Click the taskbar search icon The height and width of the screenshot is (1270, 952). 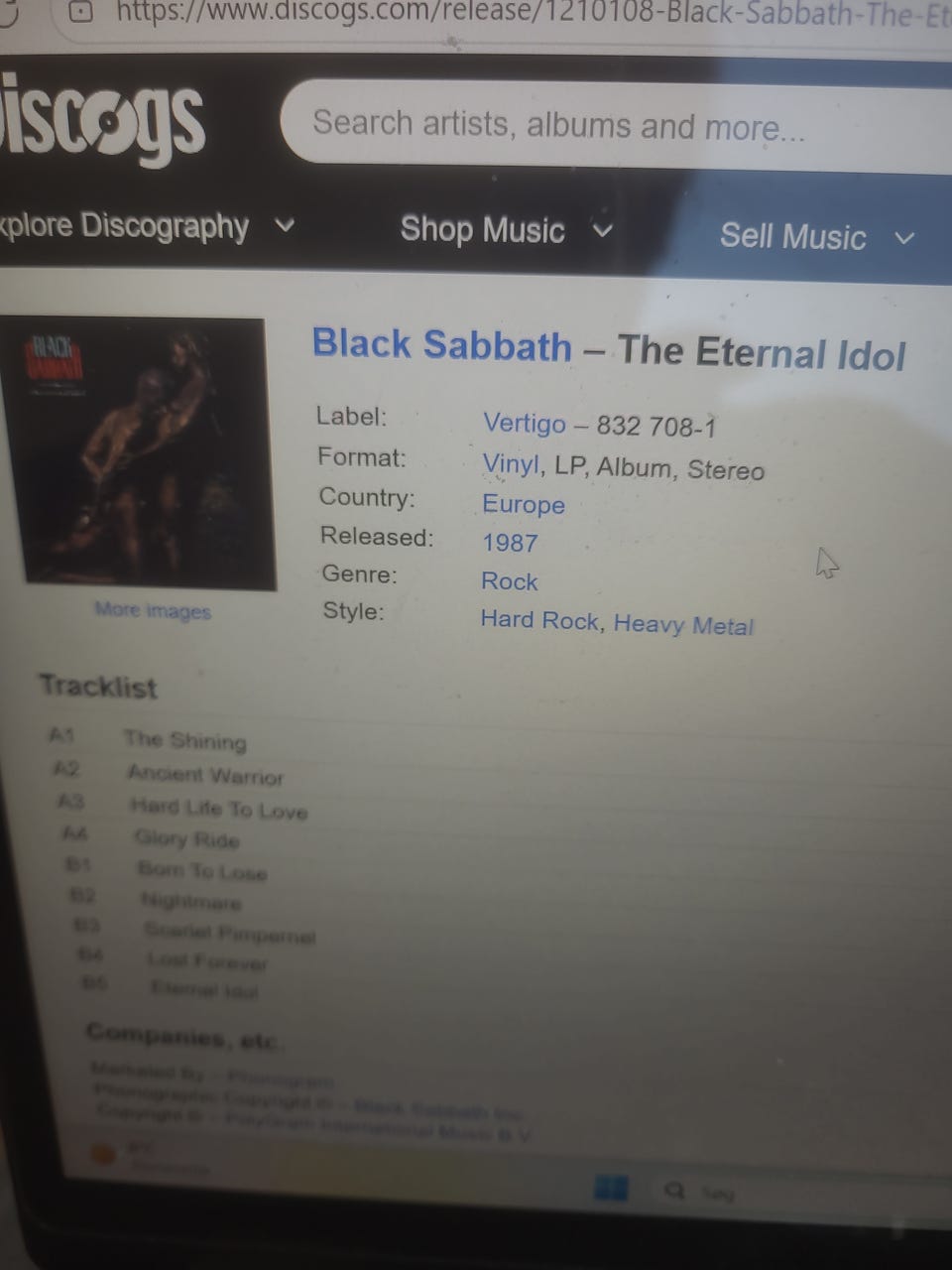coord(674,1190)
